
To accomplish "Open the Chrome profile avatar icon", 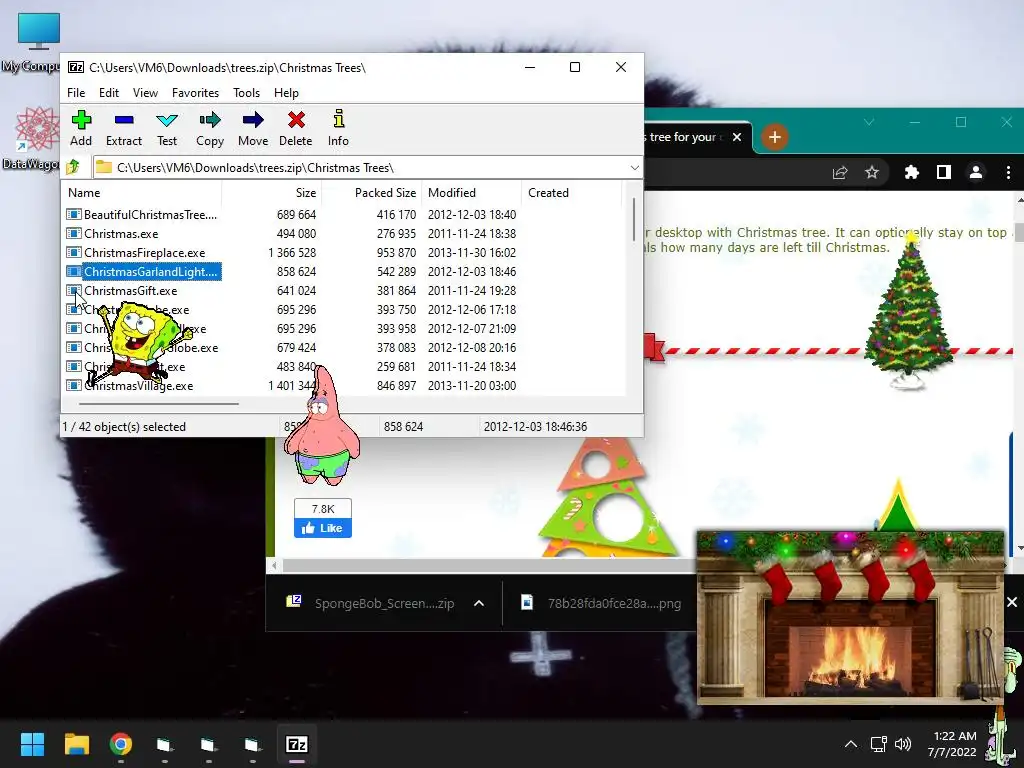I will click(976, 172).
